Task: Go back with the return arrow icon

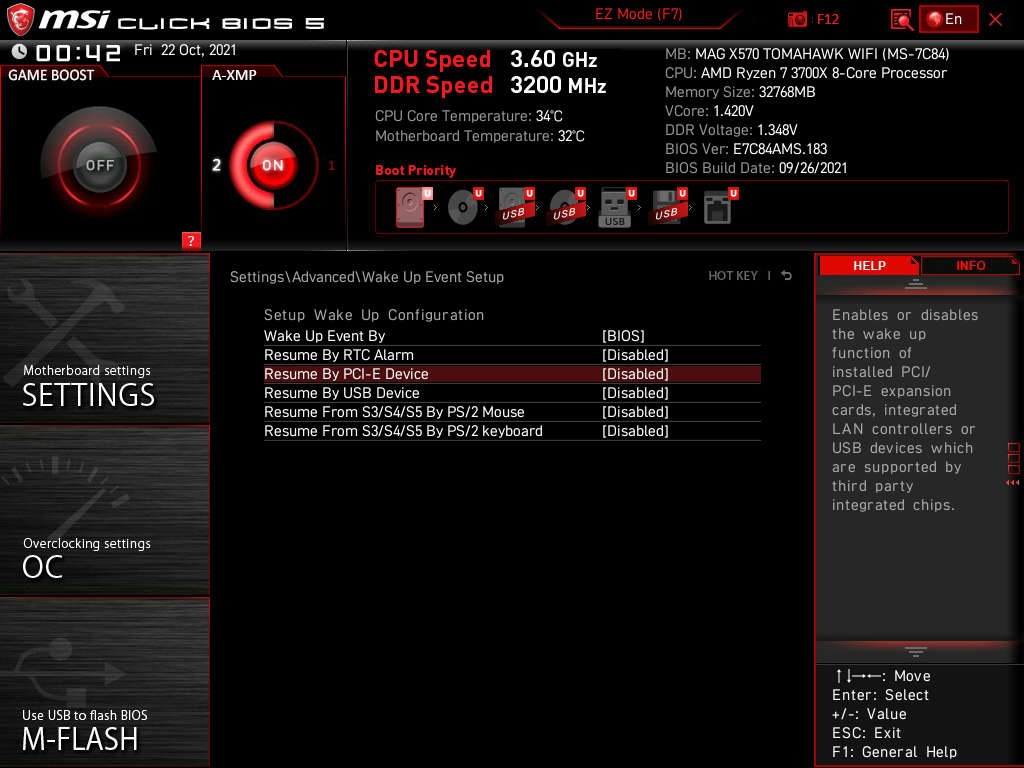Action: [786, 276]
